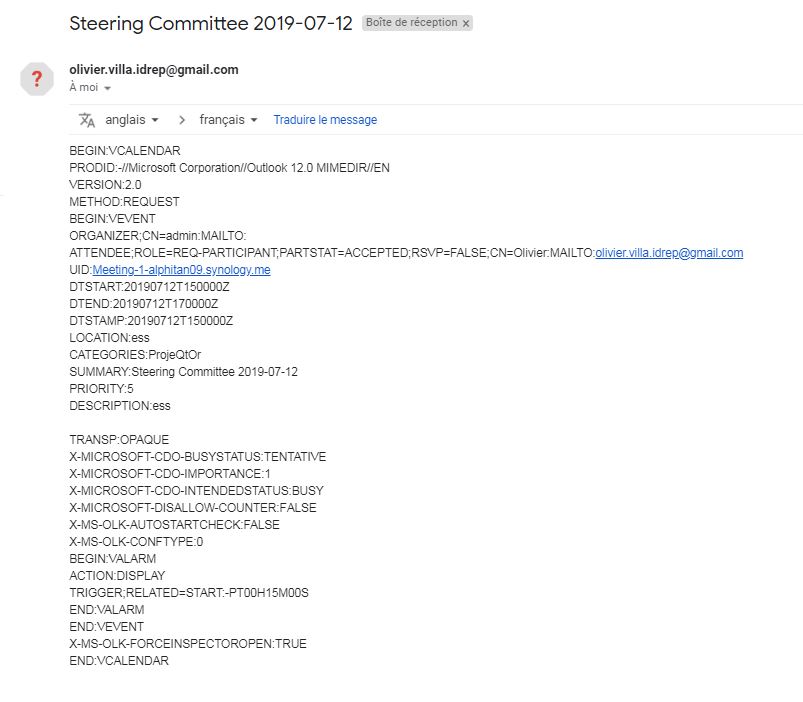Viewport: 803px width, 702px height.
Task: Expand the À moi recipient details
Action: tap(107, 88)
